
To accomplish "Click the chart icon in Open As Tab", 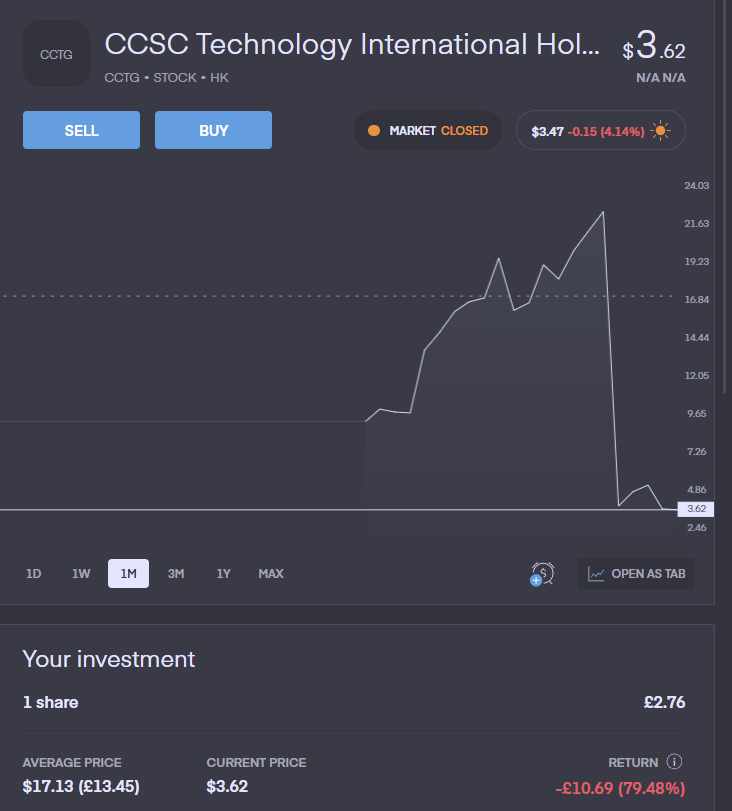I will tap(596, 574).
